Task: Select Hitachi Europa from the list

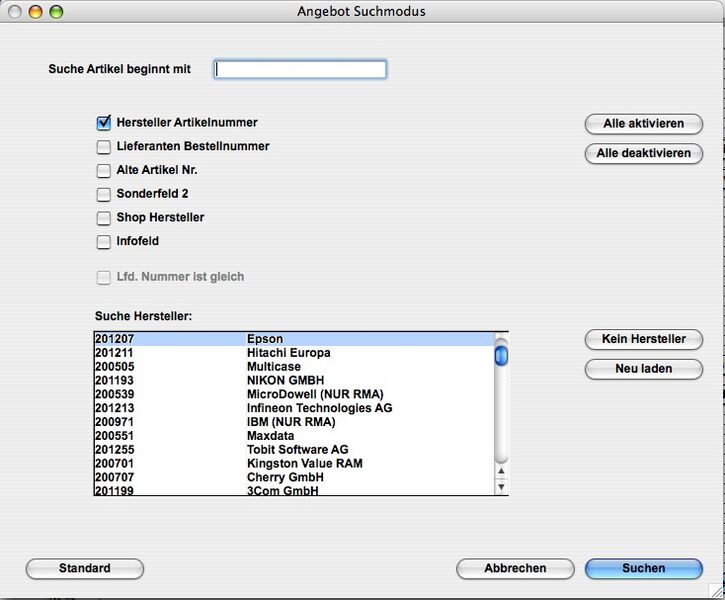Action: click(x=288, y=353)
